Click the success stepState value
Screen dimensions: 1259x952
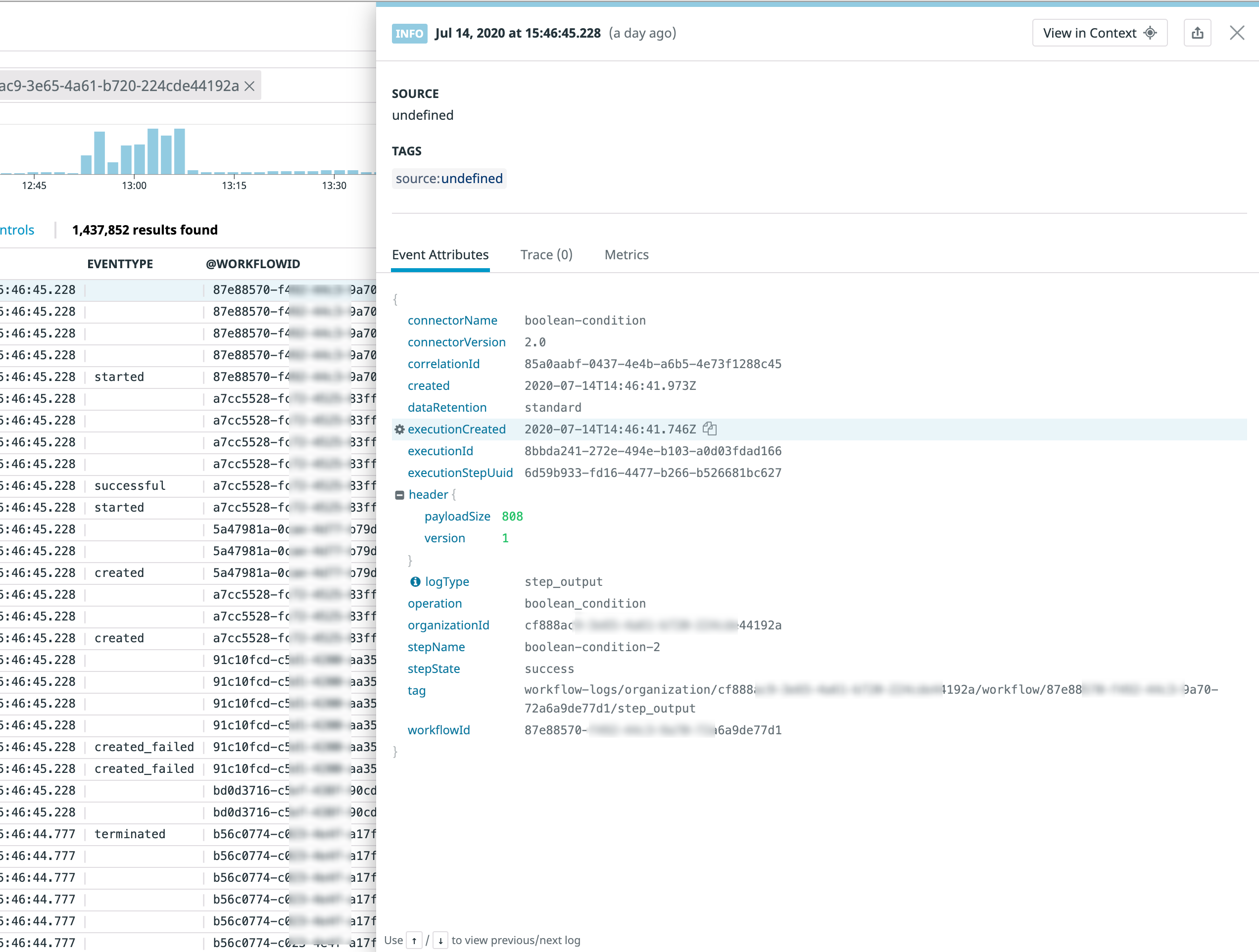coord(549,668)
